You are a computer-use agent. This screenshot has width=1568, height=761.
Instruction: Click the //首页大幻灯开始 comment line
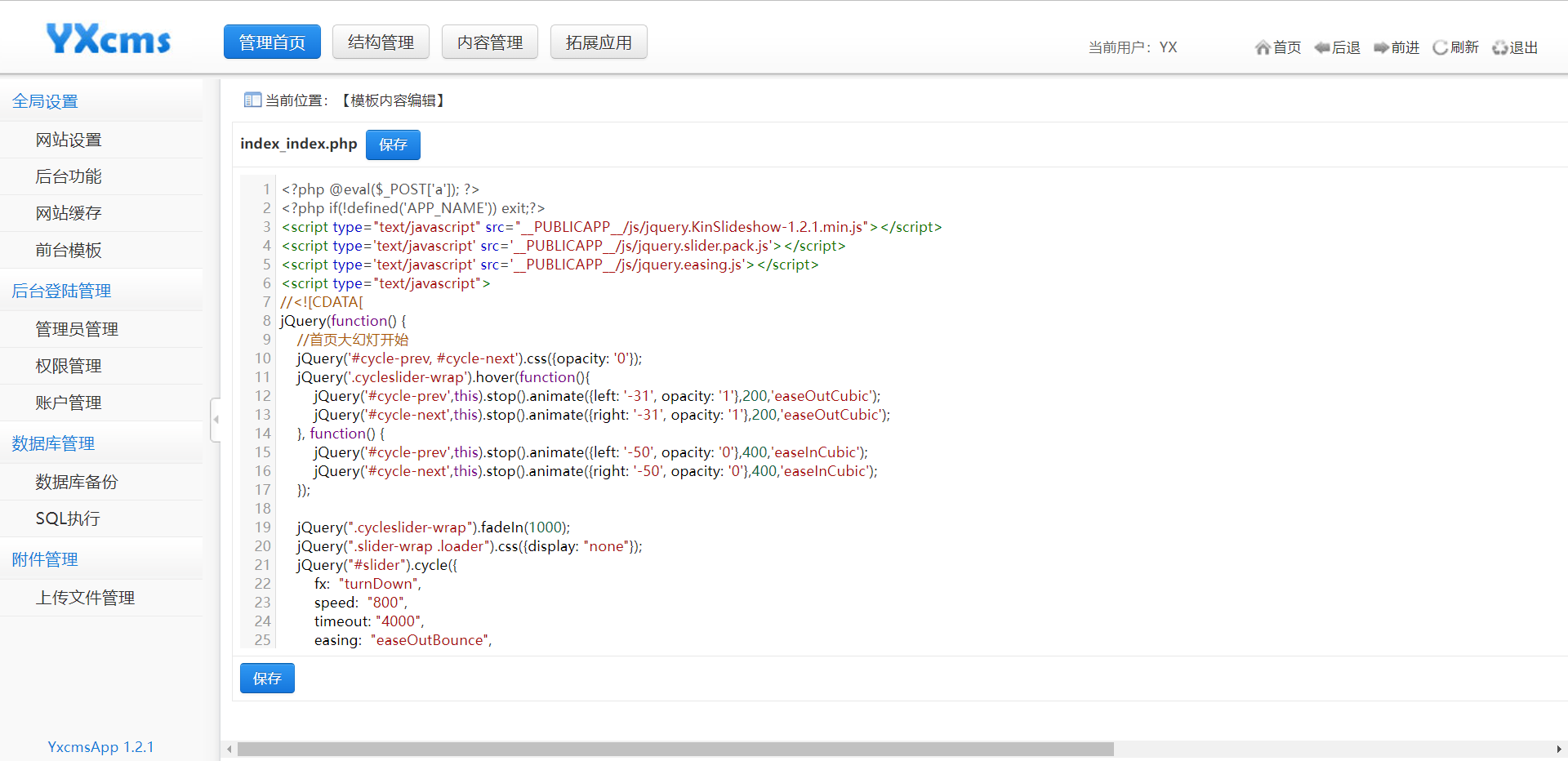[353, 340]
